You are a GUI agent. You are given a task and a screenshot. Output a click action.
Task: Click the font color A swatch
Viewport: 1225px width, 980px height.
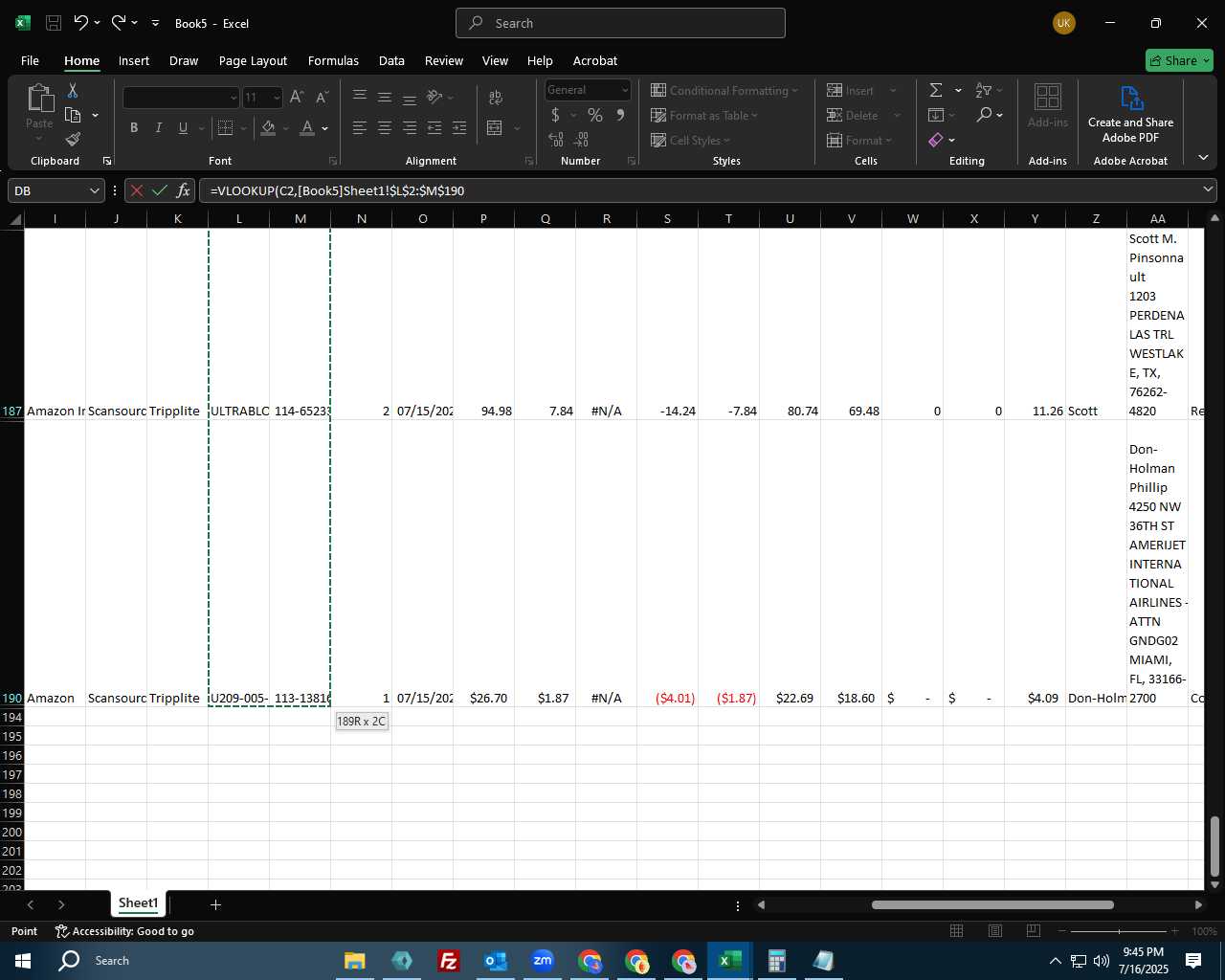[307, 127]
